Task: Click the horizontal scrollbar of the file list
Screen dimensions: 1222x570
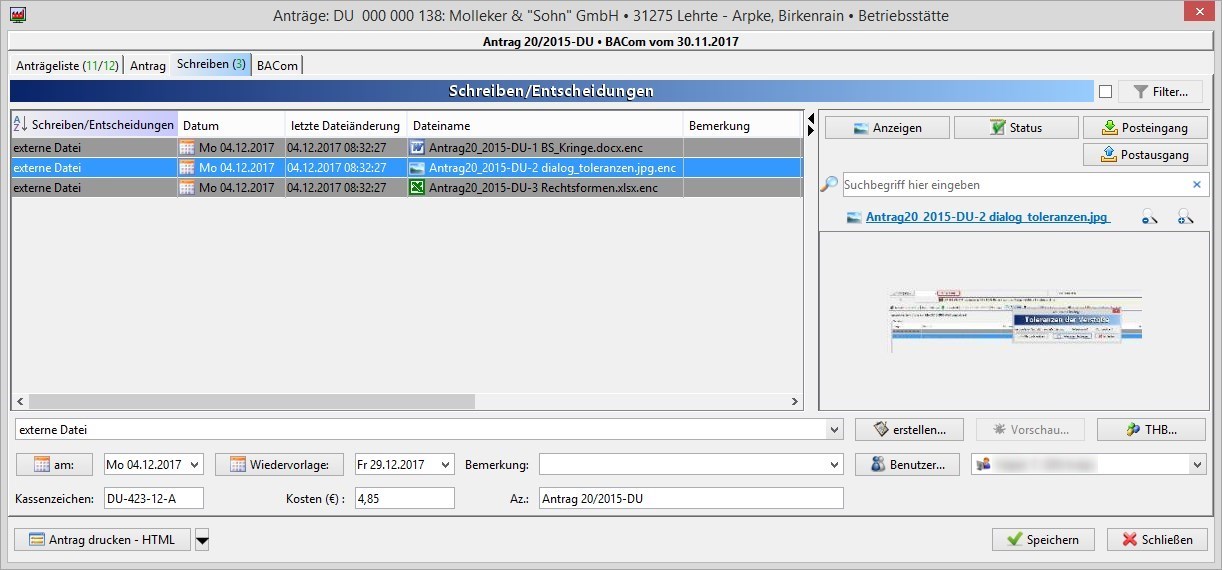Action: (252, 402)
